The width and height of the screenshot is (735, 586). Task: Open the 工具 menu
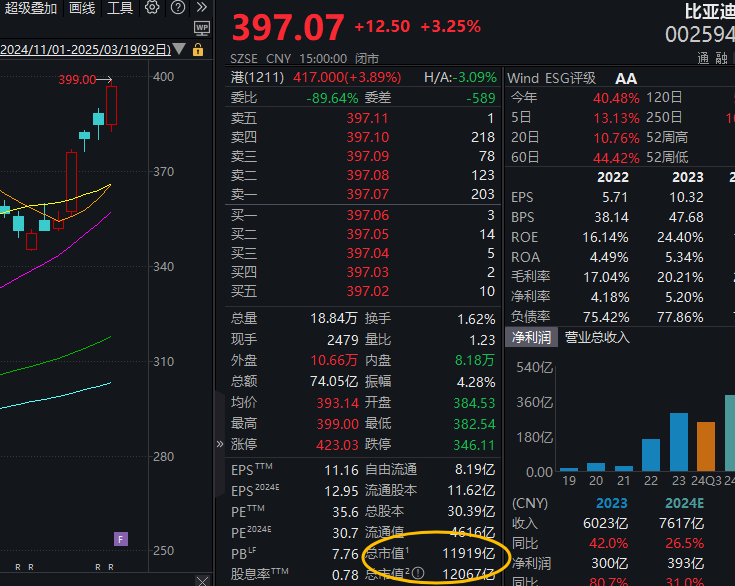[120, 8]
